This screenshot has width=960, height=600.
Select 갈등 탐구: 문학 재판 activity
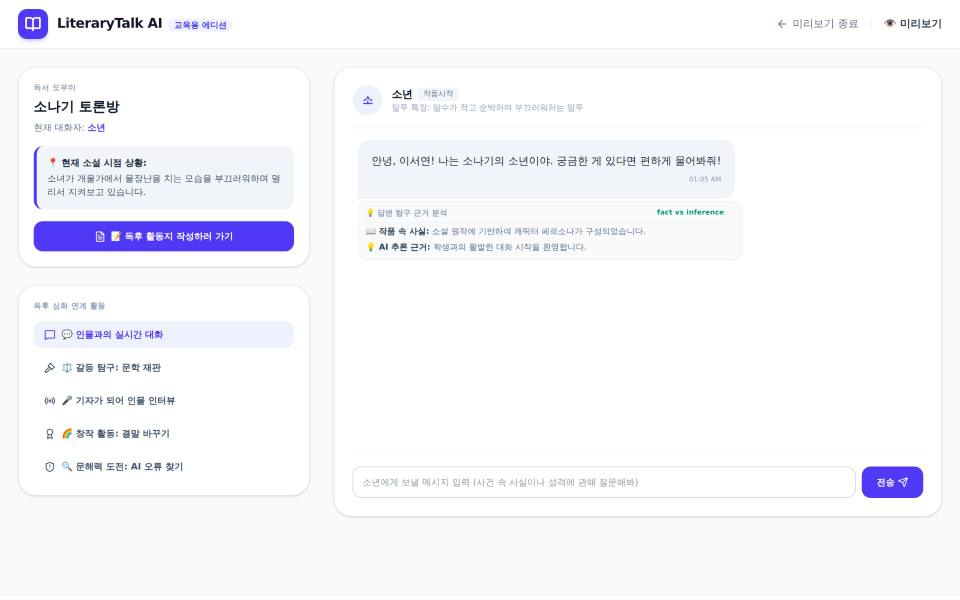163,368
